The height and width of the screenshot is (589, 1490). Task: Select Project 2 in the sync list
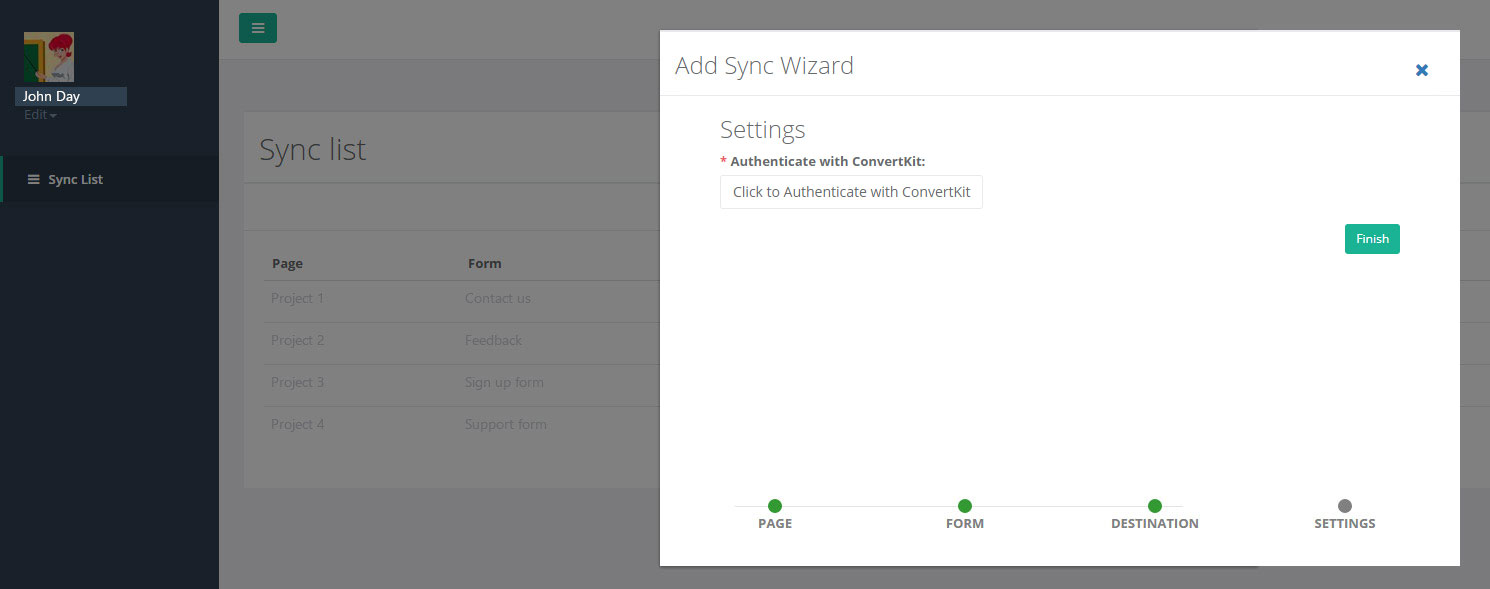298,340
